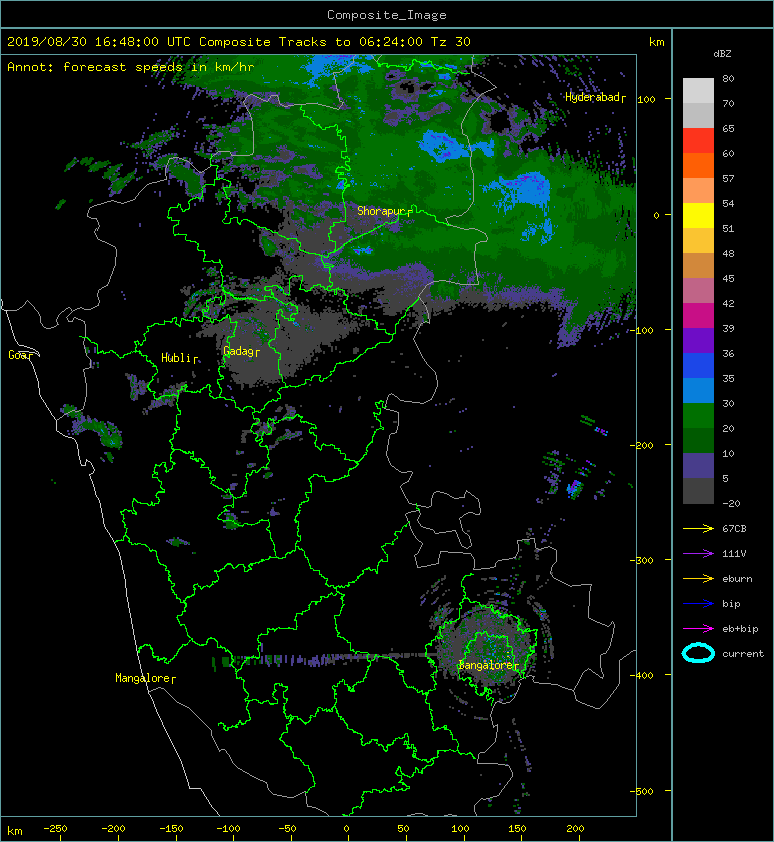Click the purple 111V arrow icon
The height and width of the screenshot is (842, 774).
(x=698, y=554)
